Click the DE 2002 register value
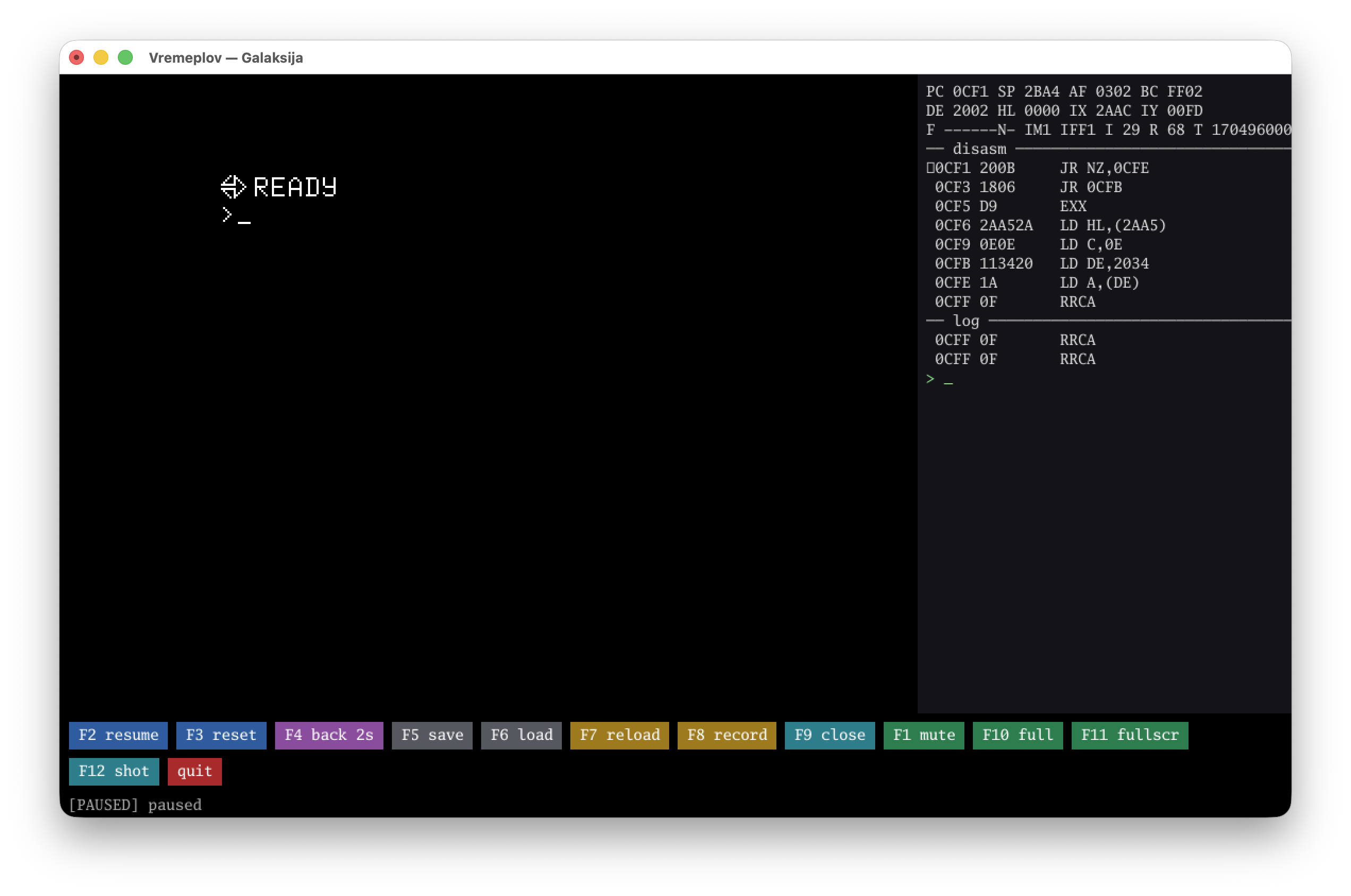Viewport: 1351px width, 896px height. point(957,111)
